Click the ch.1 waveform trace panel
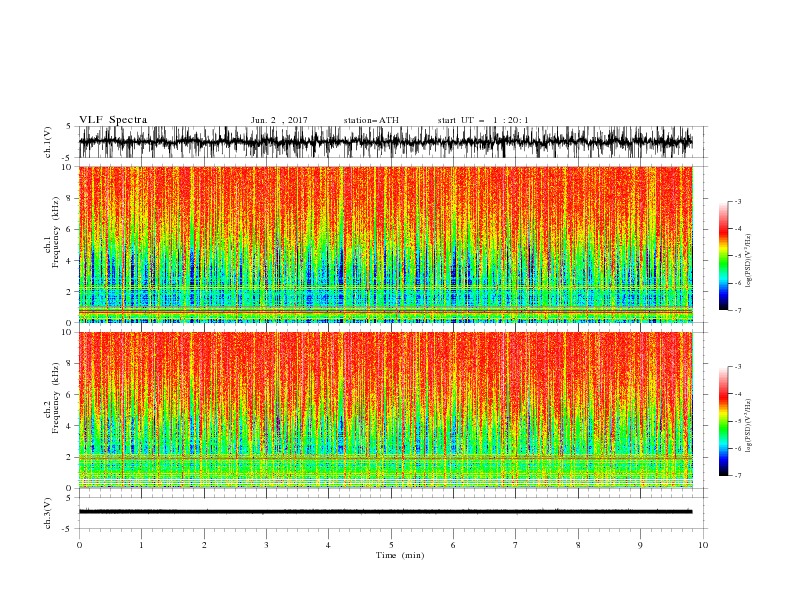792x612 pixels. point(392,142)
